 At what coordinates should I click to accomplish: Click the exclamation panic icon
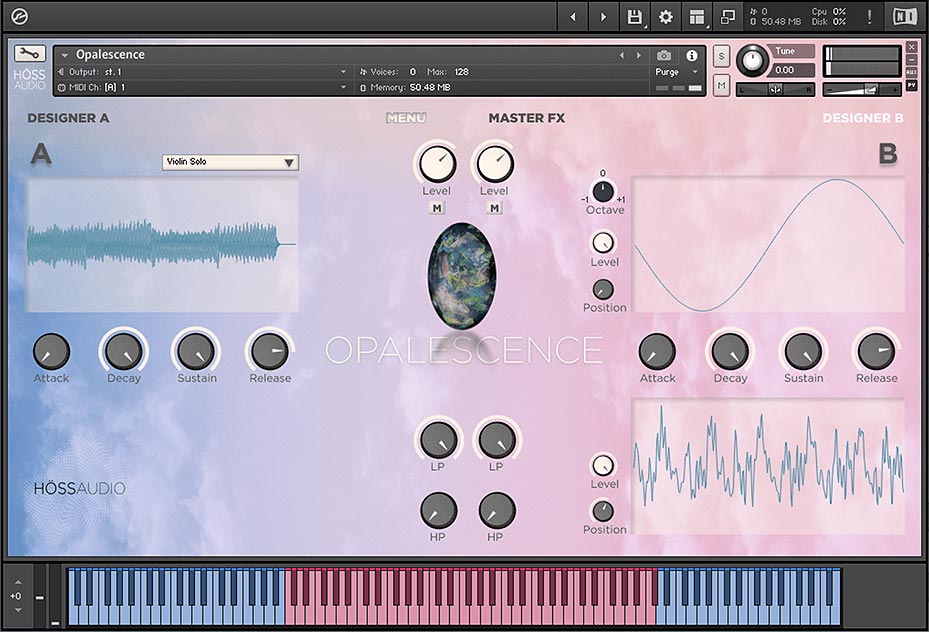pyautogui.click(x=870, y=16)
